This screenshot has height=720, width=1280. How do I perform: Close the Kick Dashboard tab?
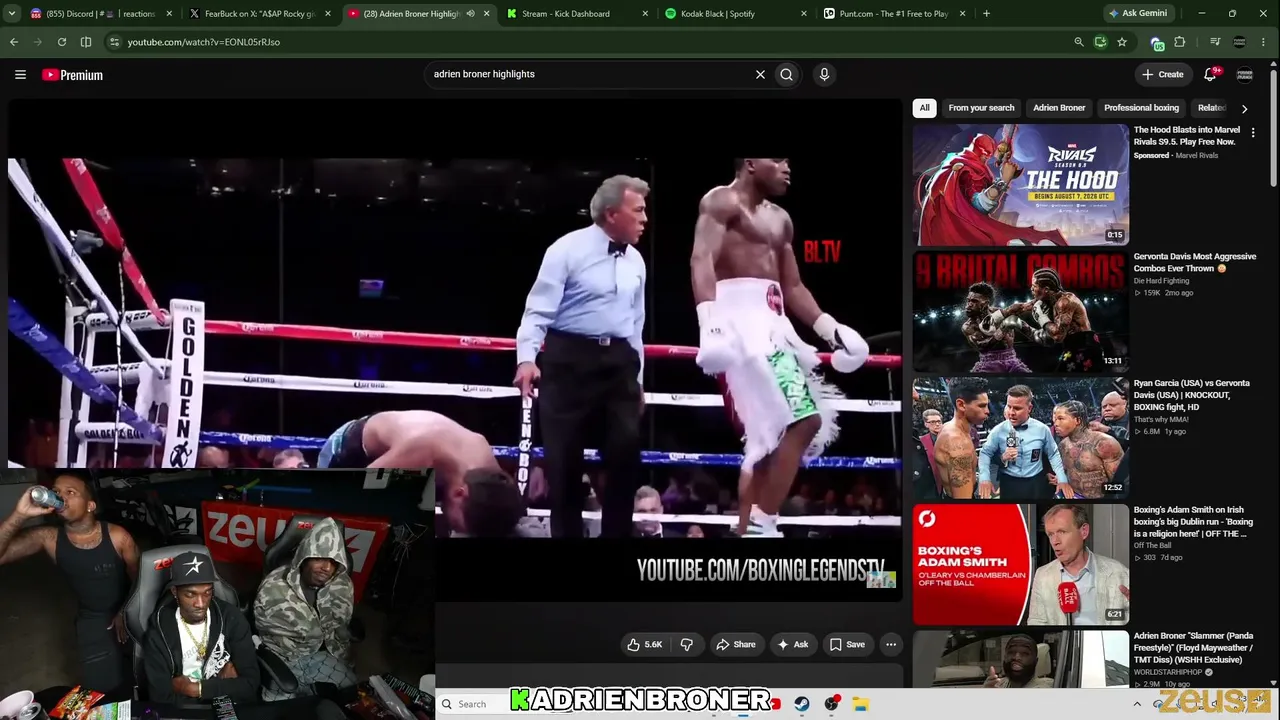(x=645, y=14)
